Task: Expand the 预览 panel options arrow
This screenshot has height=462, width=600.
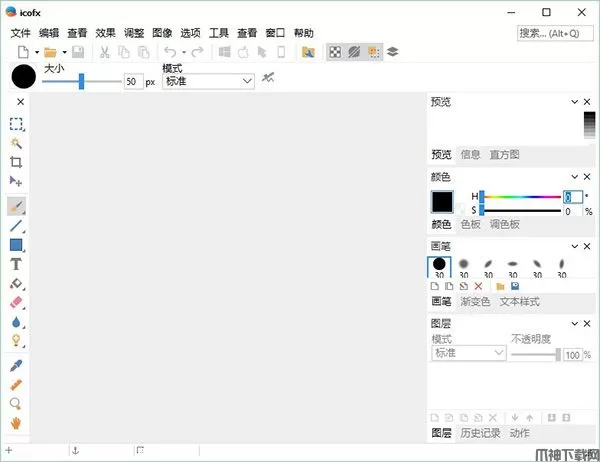Action: click(574, 101)
